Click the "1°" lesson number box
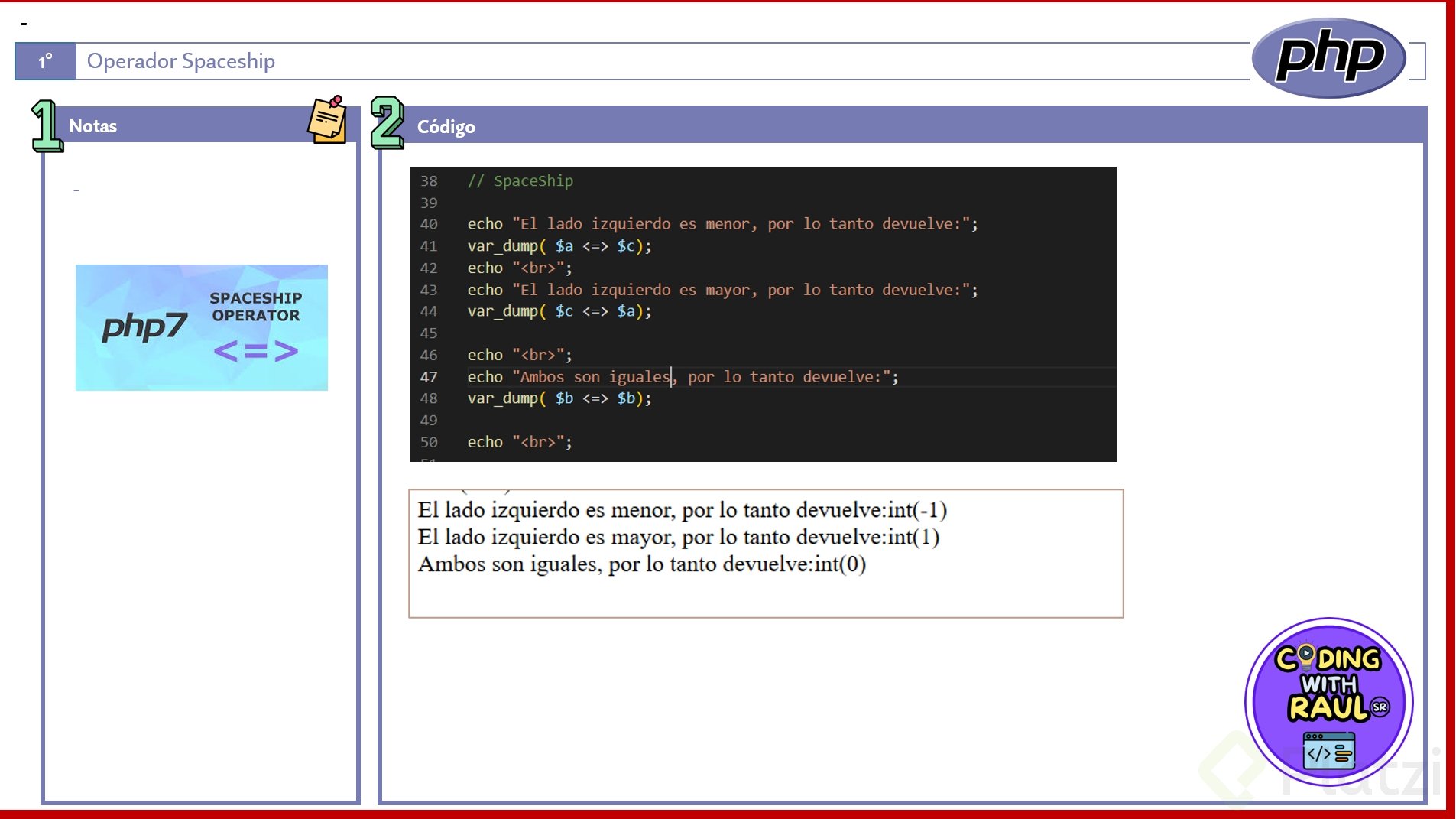This screenshot has height=819, width=1456. [46, 61]
